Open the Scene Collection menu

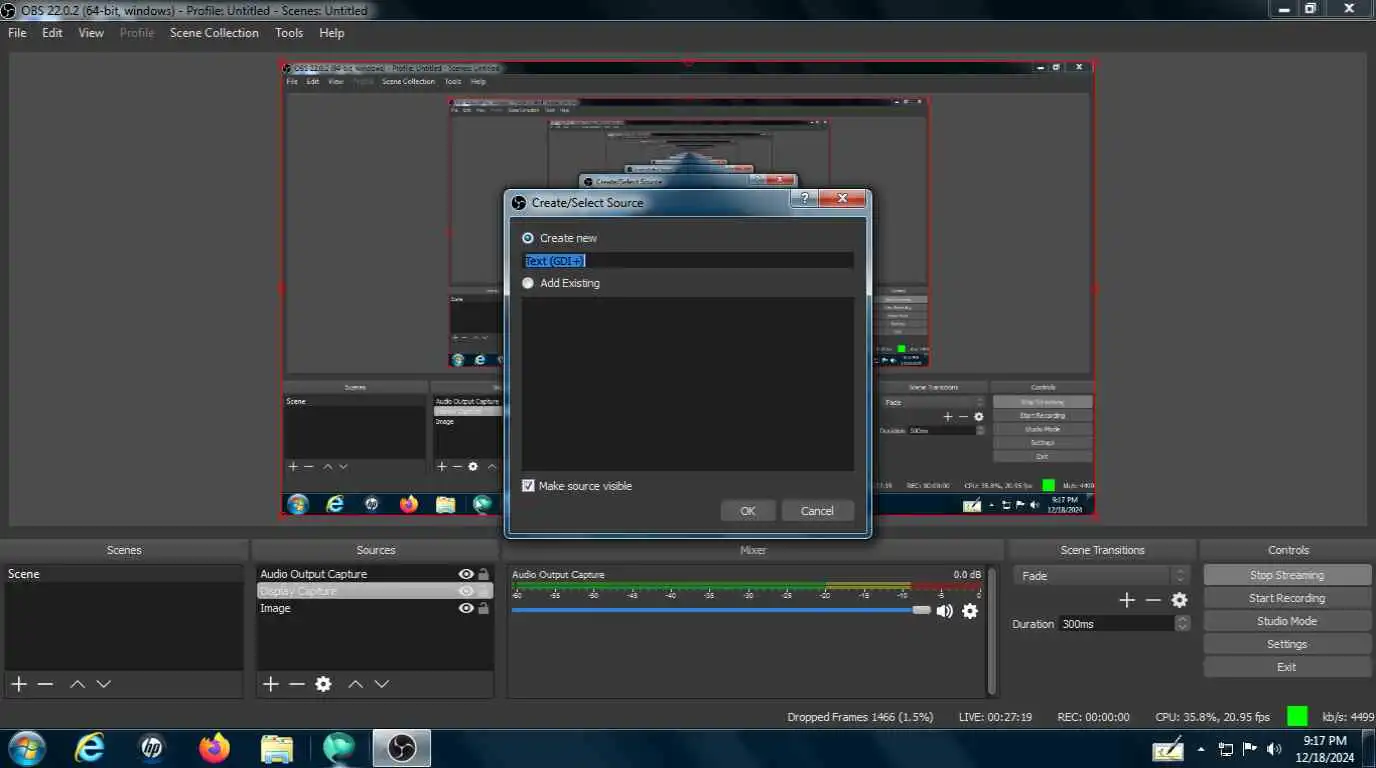tap(214, 33)
